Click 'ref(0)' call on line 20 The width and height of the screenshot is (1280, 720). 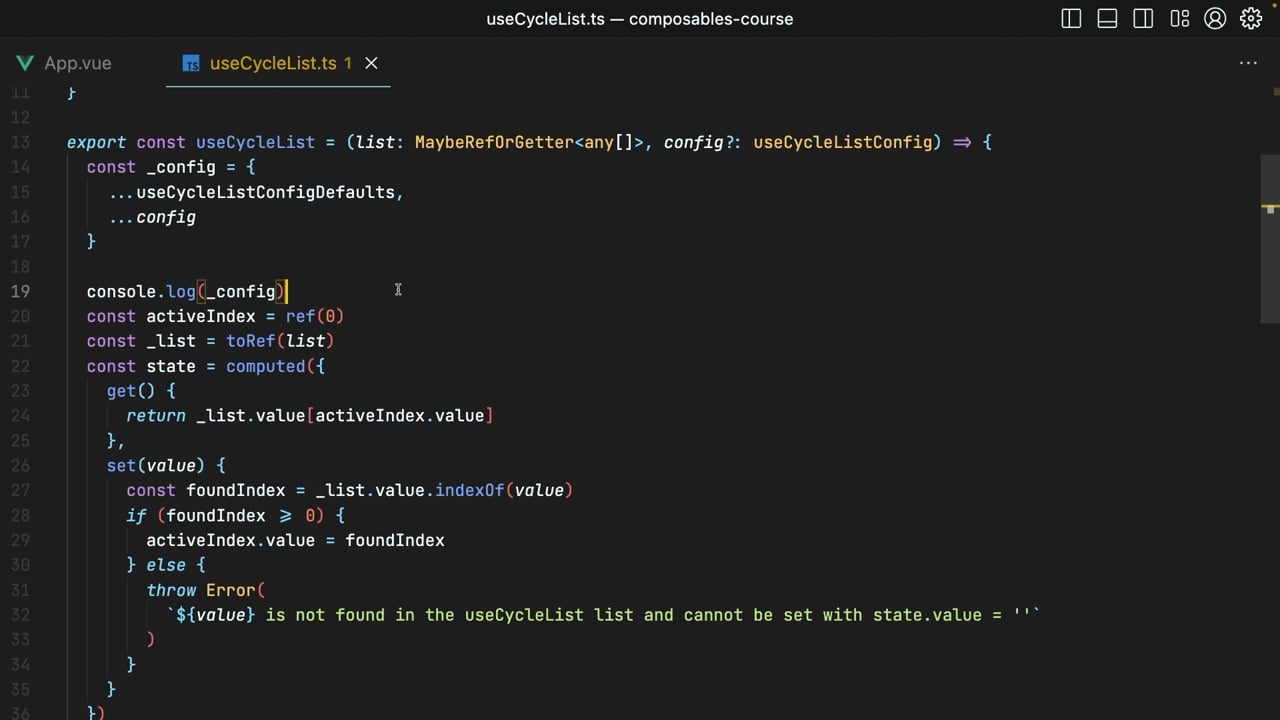click(x=315, y=316)
